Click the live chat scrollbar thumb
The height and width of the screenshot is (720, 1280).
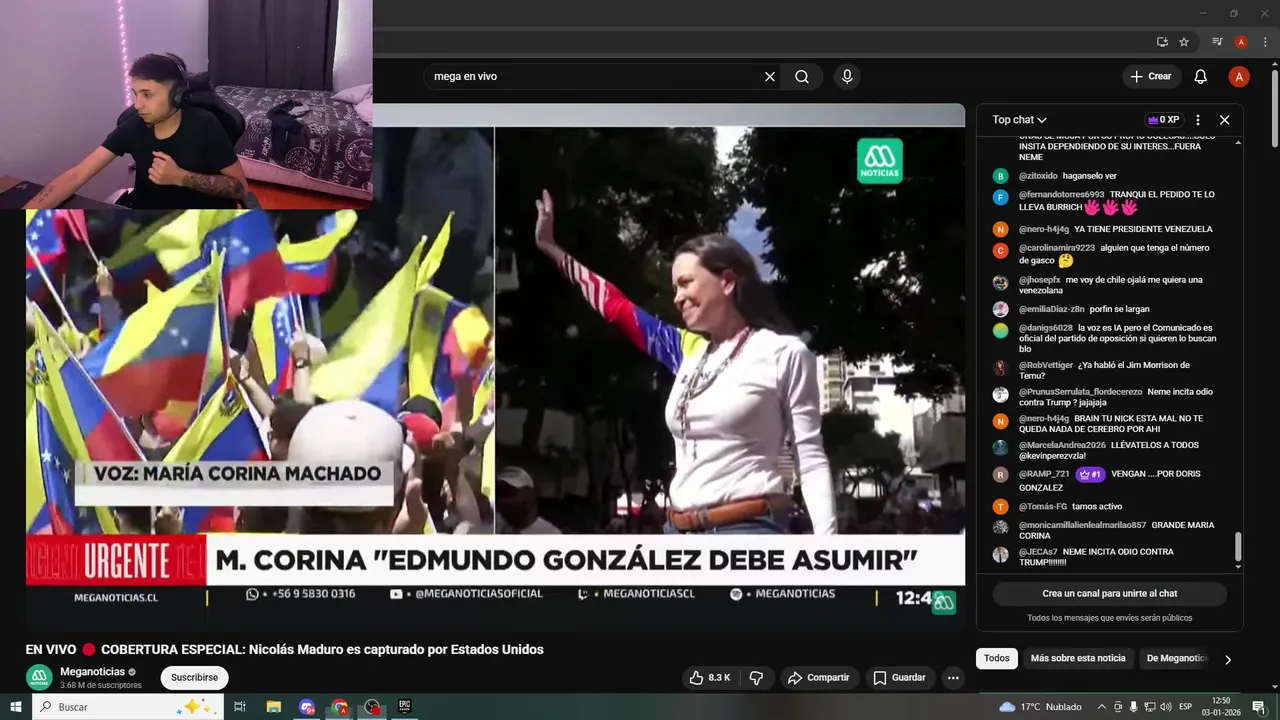tap(1238, 547)
